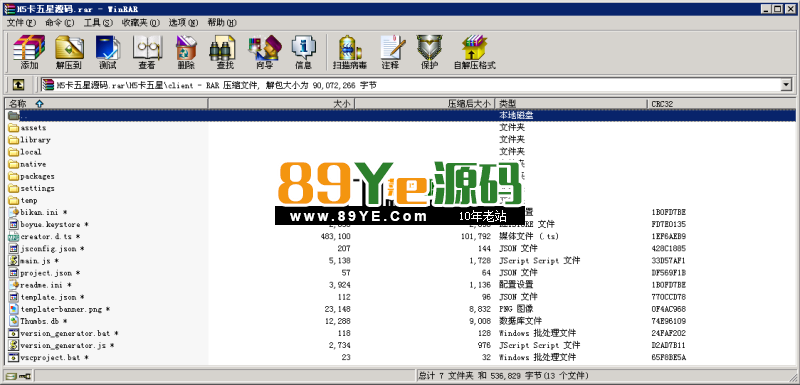Run 扫描病毒 virus scan
The image size is (800, 385).
(350, 52)
